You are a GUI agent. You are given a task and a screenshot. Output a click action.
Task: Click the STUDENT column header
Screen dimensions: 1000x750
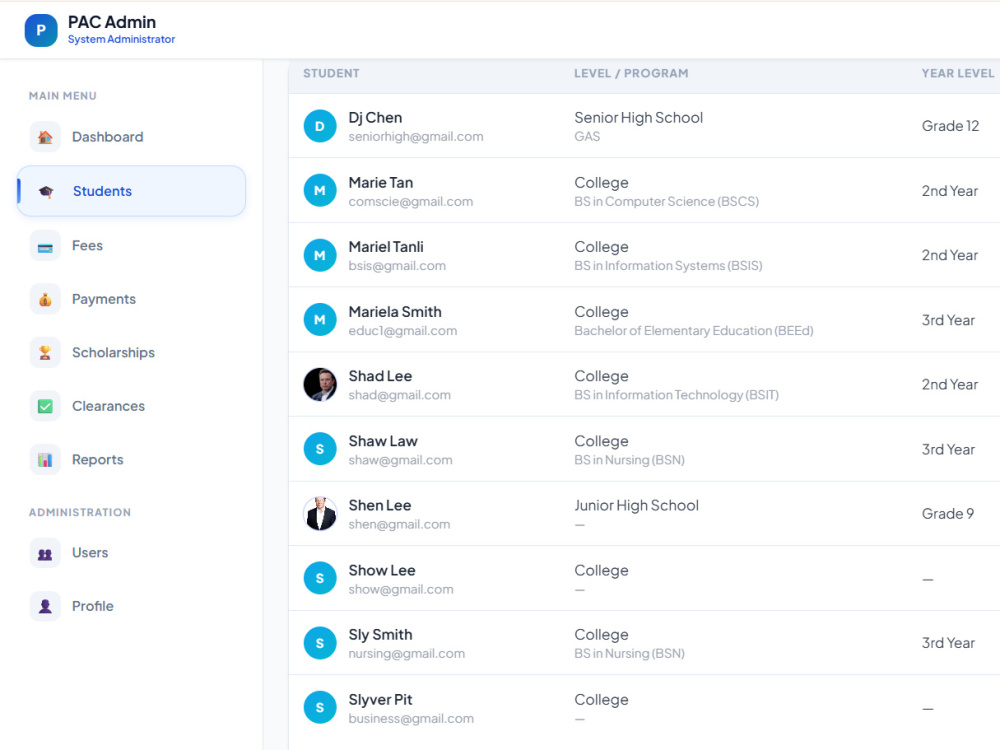(331, 73)
